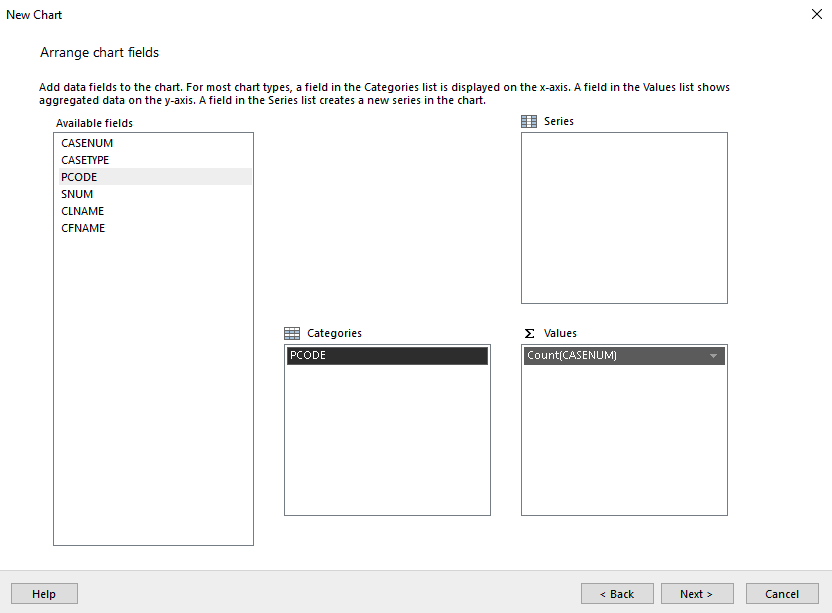Image resolution: width=832 pixels, height=613 pixels.
Task: Close the New Chart dialog
Action: point(816,15)
